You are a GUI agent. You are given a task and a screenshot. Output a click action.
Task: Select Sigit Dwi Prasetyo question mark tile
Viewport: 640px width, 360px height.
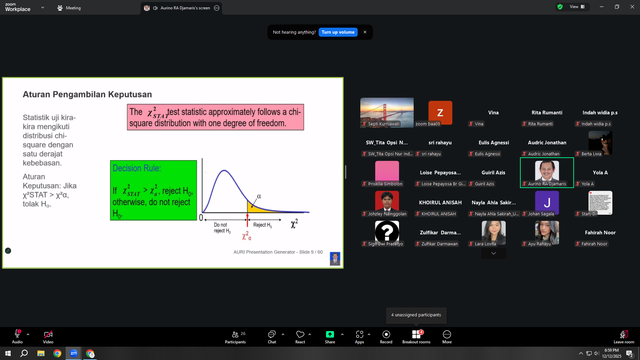[x=387, y=233]
